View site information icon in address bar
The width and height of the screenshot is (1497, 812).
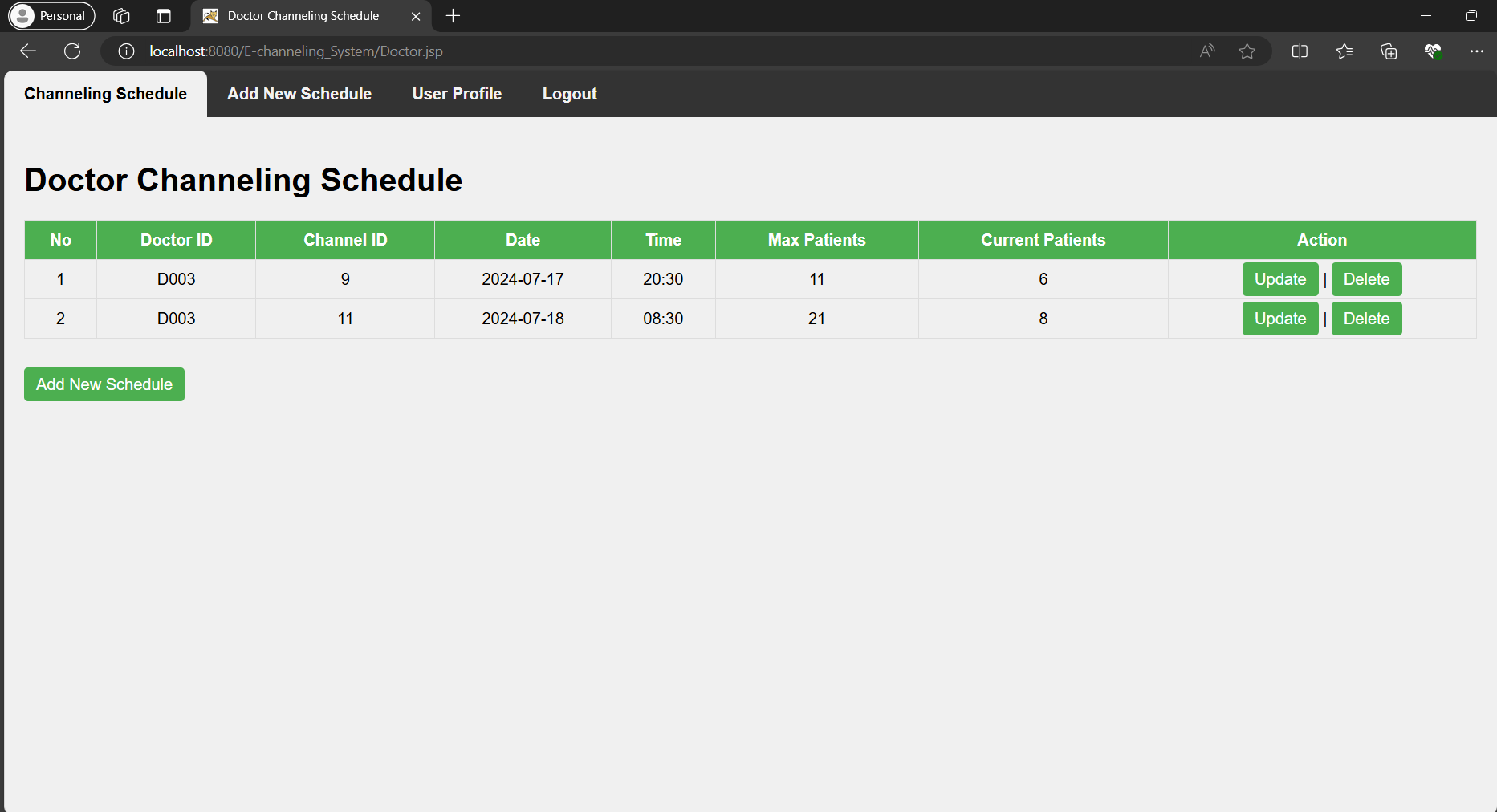tap(126, 51)
